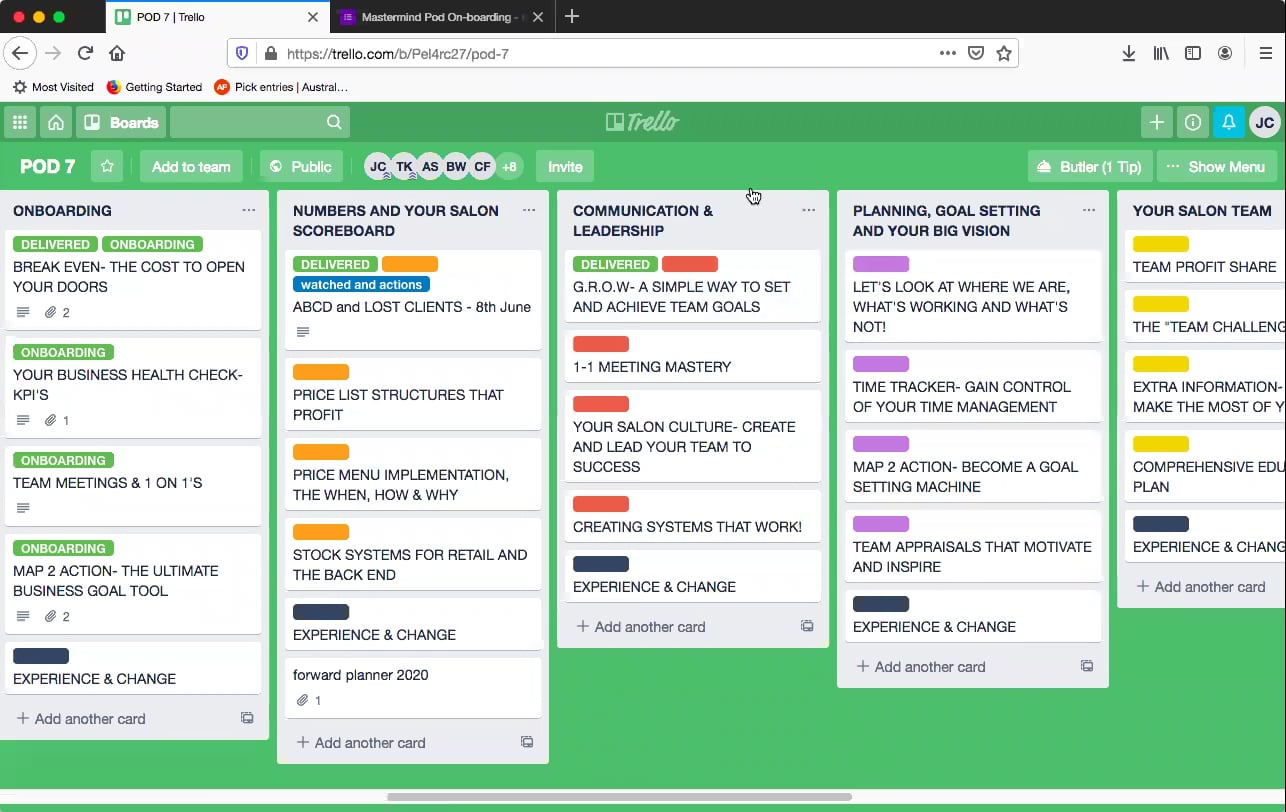Screen dimensions: 1286x812
Task: Click the template icon in the ONBOARDING list
Action: point(247,718)
